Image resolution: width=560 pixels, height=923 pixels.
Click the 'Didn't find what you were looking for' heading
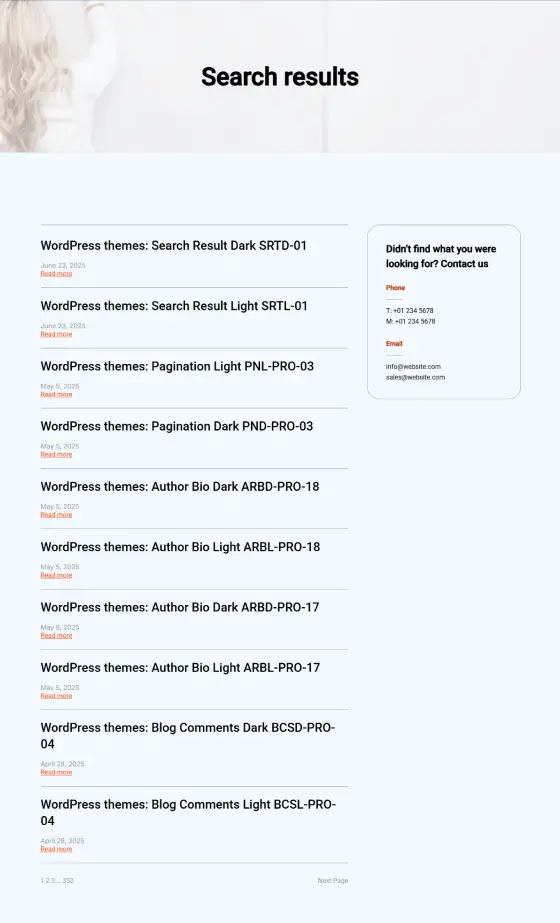point(441,256)
